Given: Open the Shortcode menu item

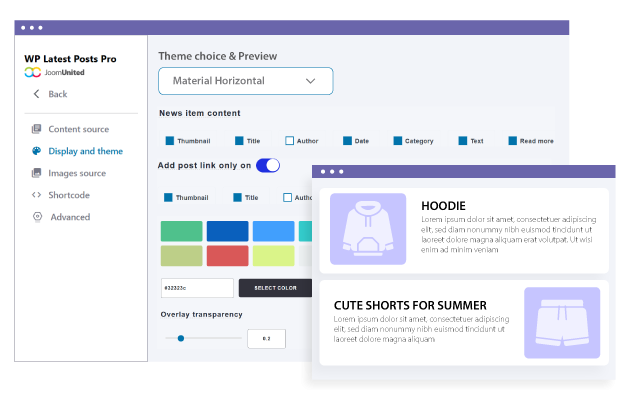Looking at the screenshot, I should (69, 195).
